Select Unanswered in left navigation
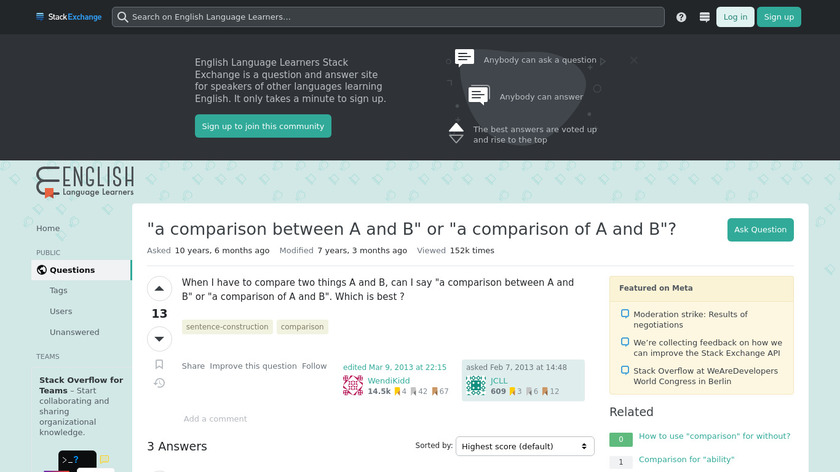Image resolution: width=840 pixels, height=472 pixels. 74,332
